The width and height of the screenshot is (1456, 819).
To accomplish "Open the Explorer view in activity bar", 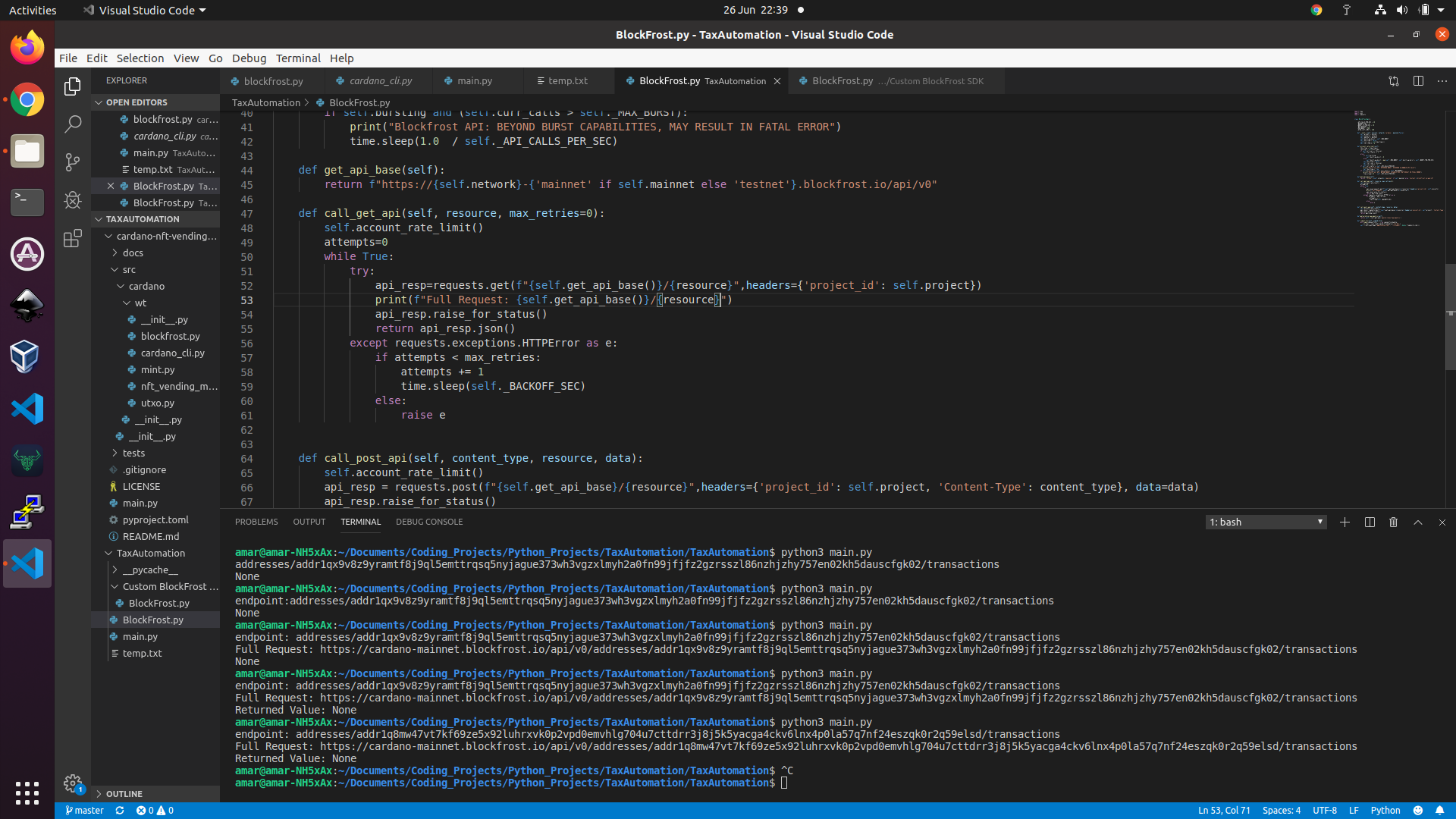I will [x=73, y=86].
